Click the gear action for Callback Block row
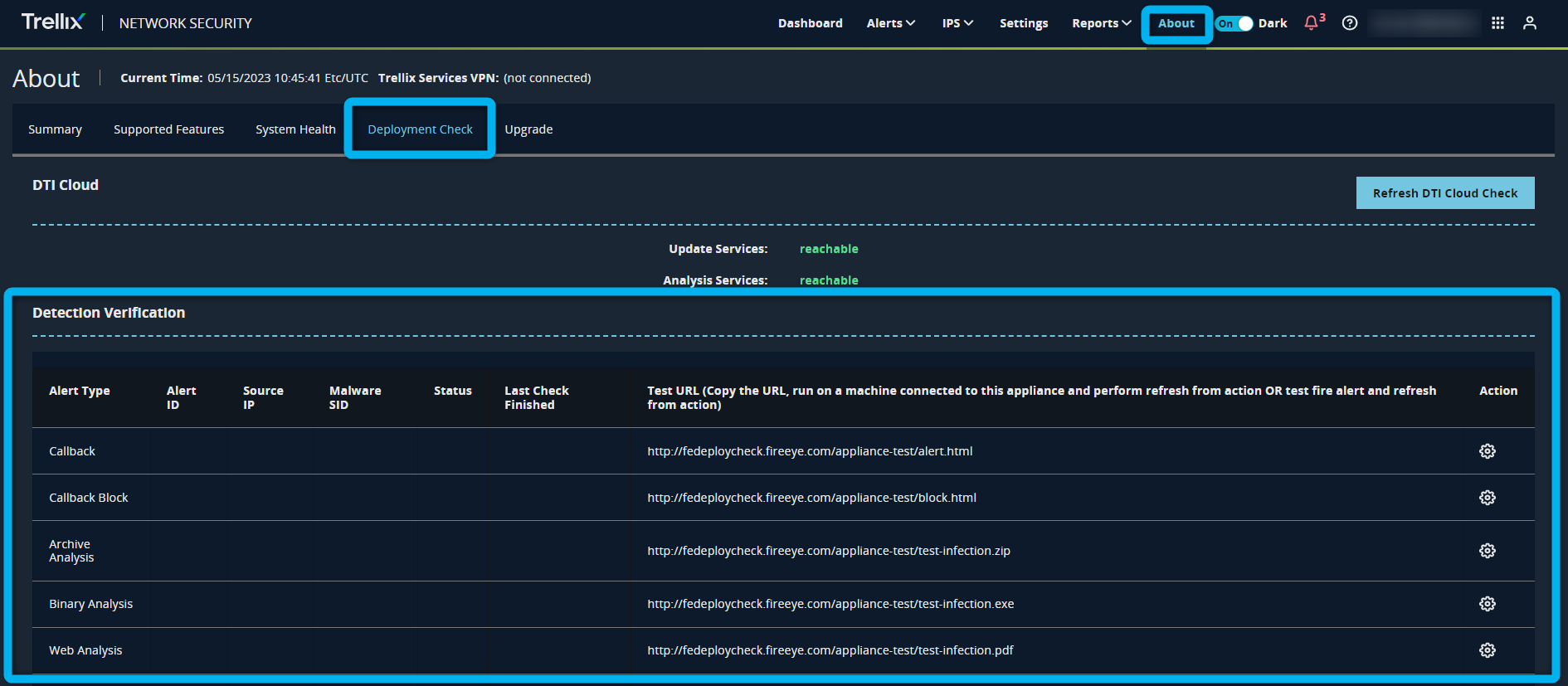The width and height of the screenshot is (1568, 686). (x=1488, y=498)
